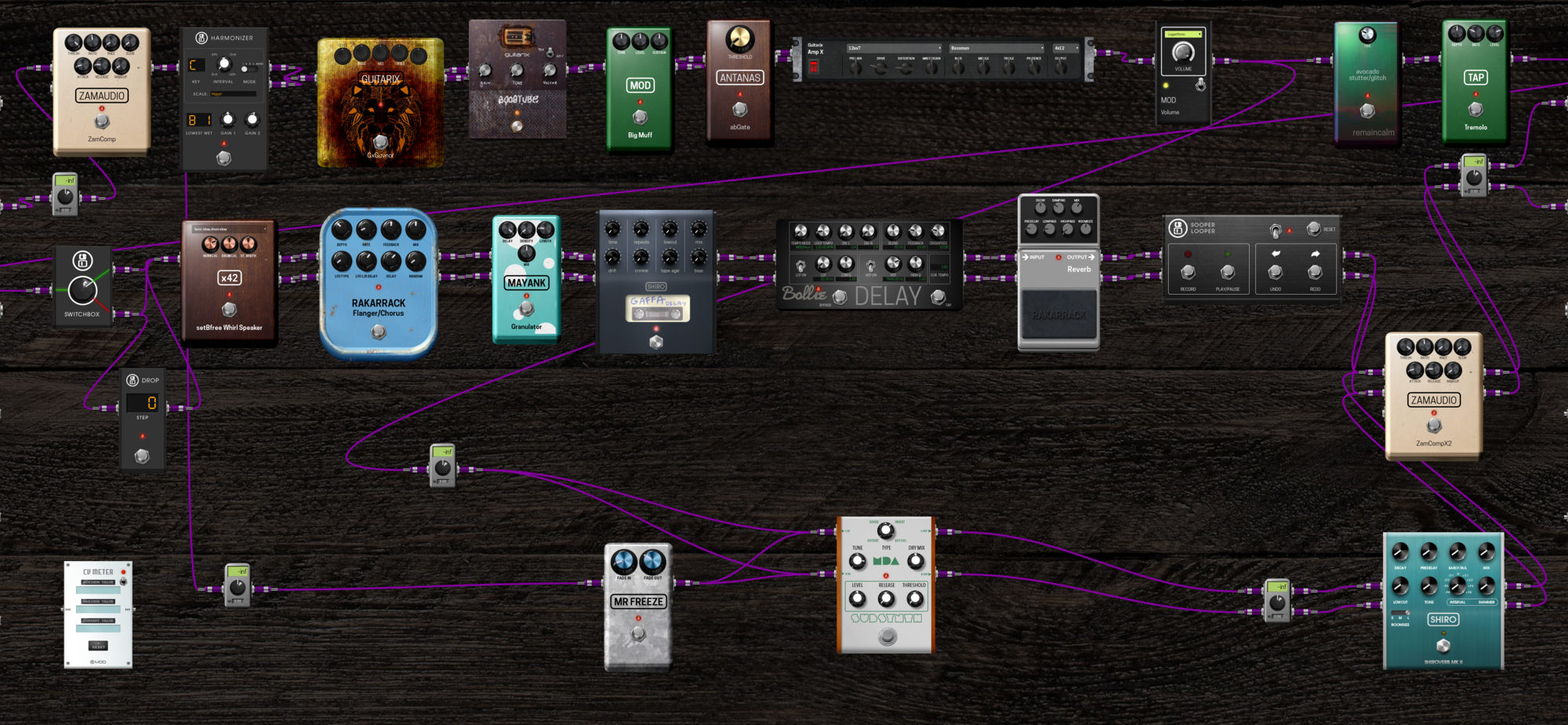Toggle the Bollie Delay Bypass footswitch
This screenshot has width=1568, height=725.
[x=840, y=296]
